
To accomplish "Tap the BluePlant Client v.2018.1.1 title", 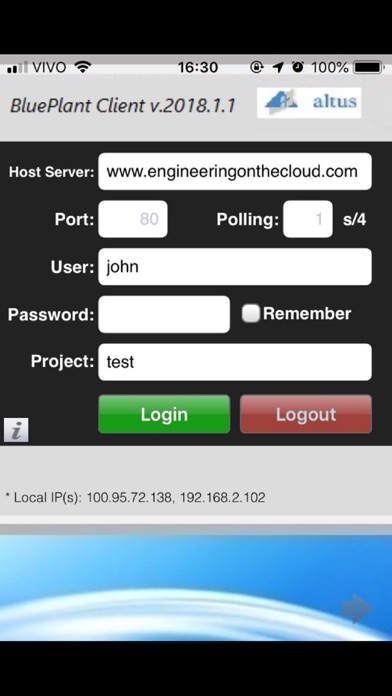I will pos(123,106).
